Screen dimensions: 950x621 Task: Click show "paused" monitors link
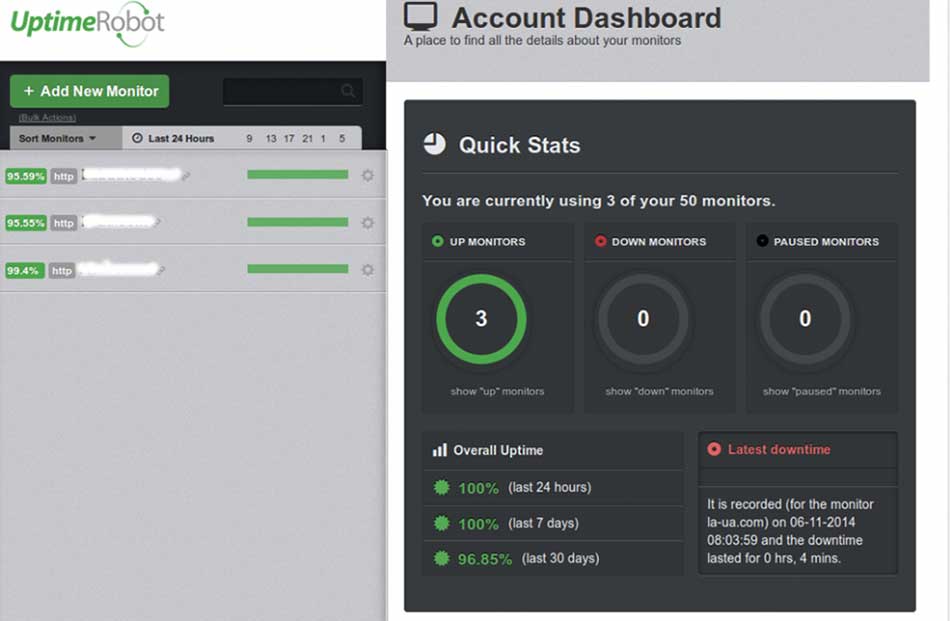(x=821, y=392)
